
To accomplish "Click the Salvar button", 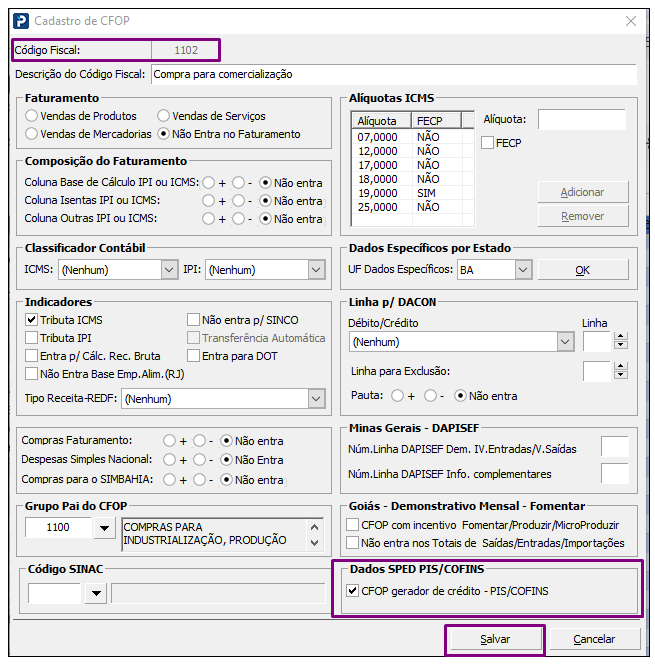I will point(495,639).
